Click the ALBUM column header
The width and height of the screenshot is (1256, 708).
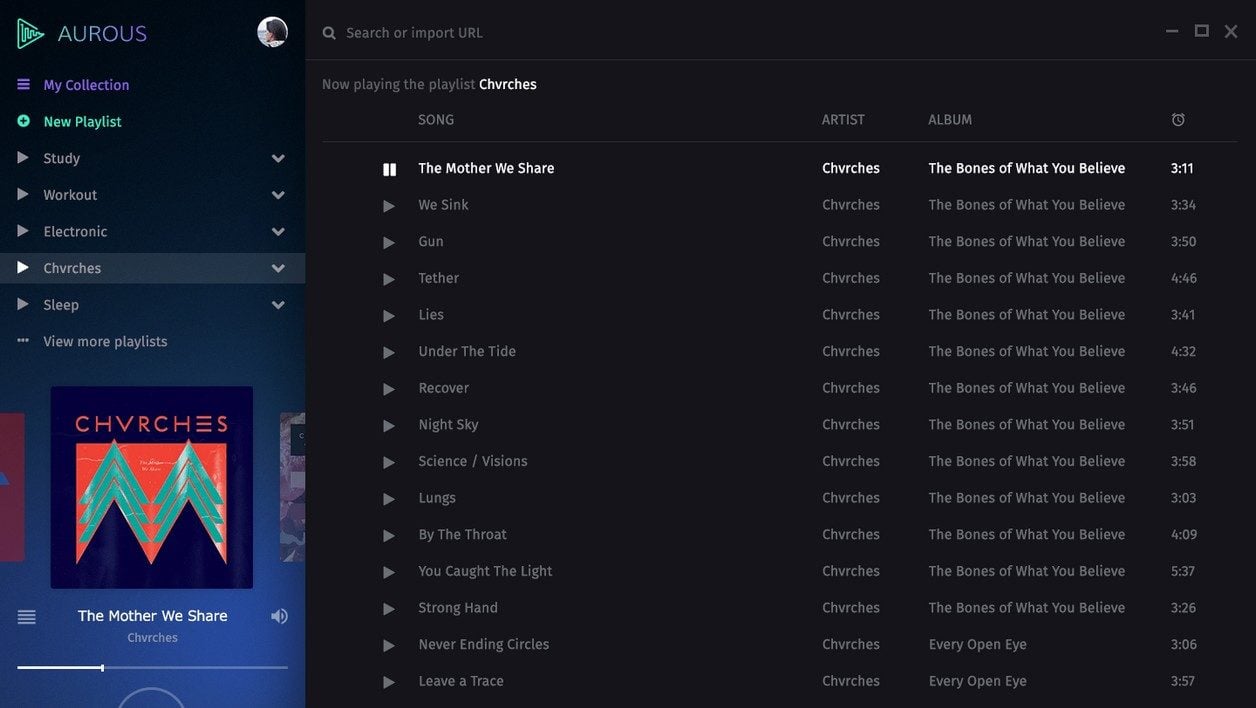coord(950,119)
